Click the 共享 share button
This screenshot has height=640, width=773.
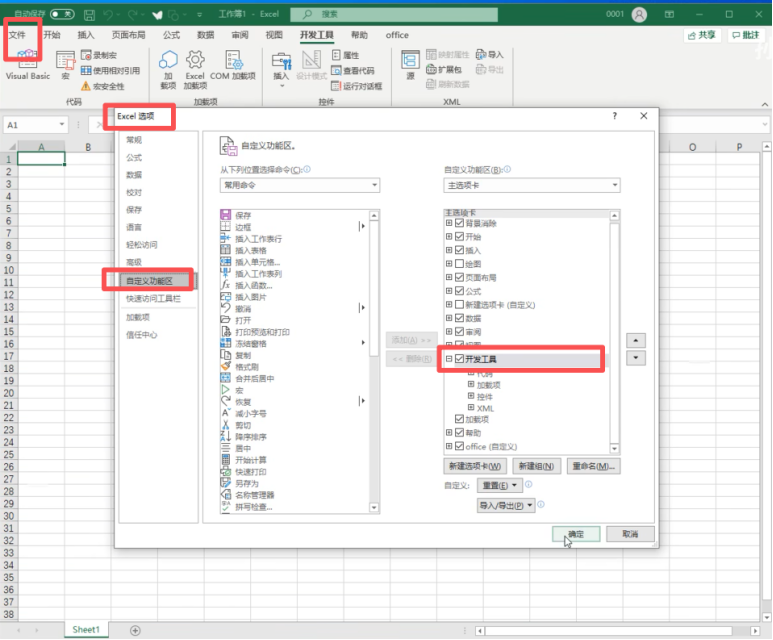(702, 35)
